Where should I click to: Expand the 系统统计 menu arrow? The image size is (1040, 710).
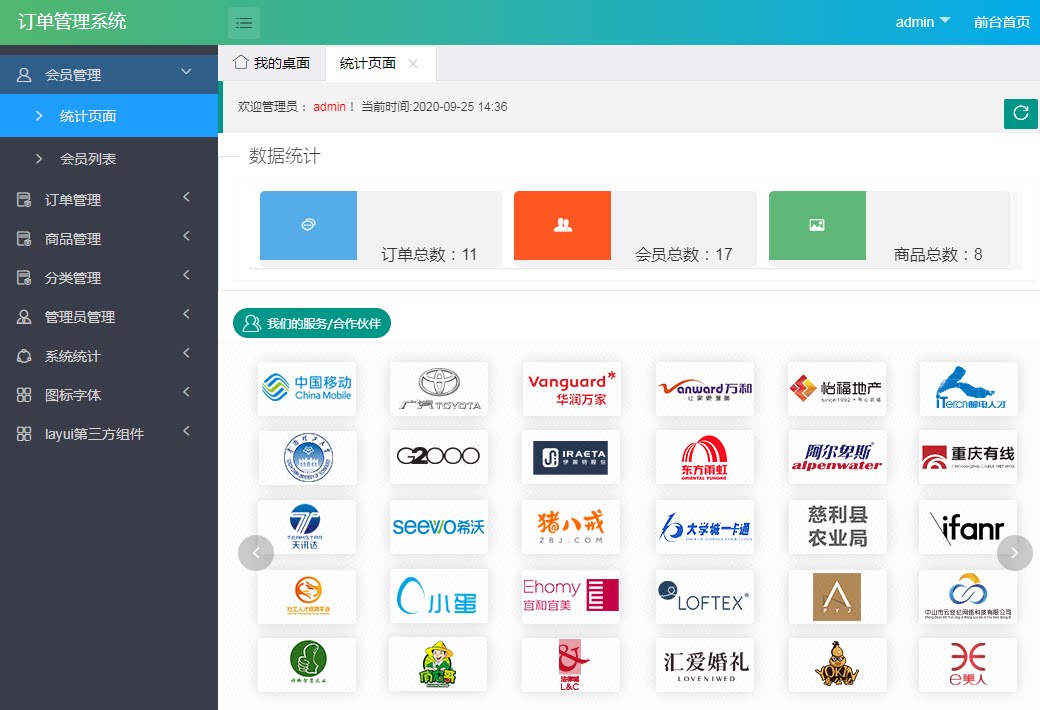(x=186, y=352)
